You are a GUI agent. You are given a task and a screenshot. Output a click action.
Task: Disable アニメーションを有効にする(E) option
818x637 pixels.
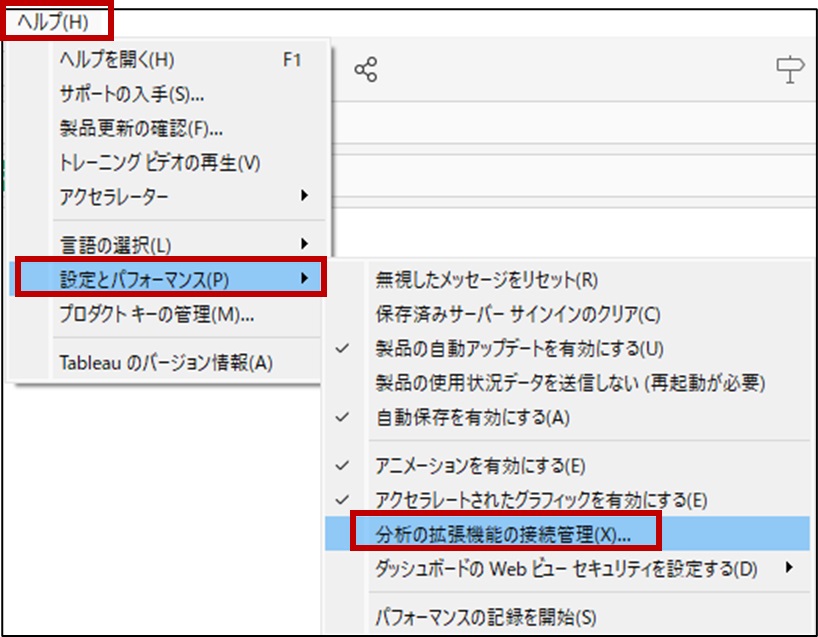(480, 465)
